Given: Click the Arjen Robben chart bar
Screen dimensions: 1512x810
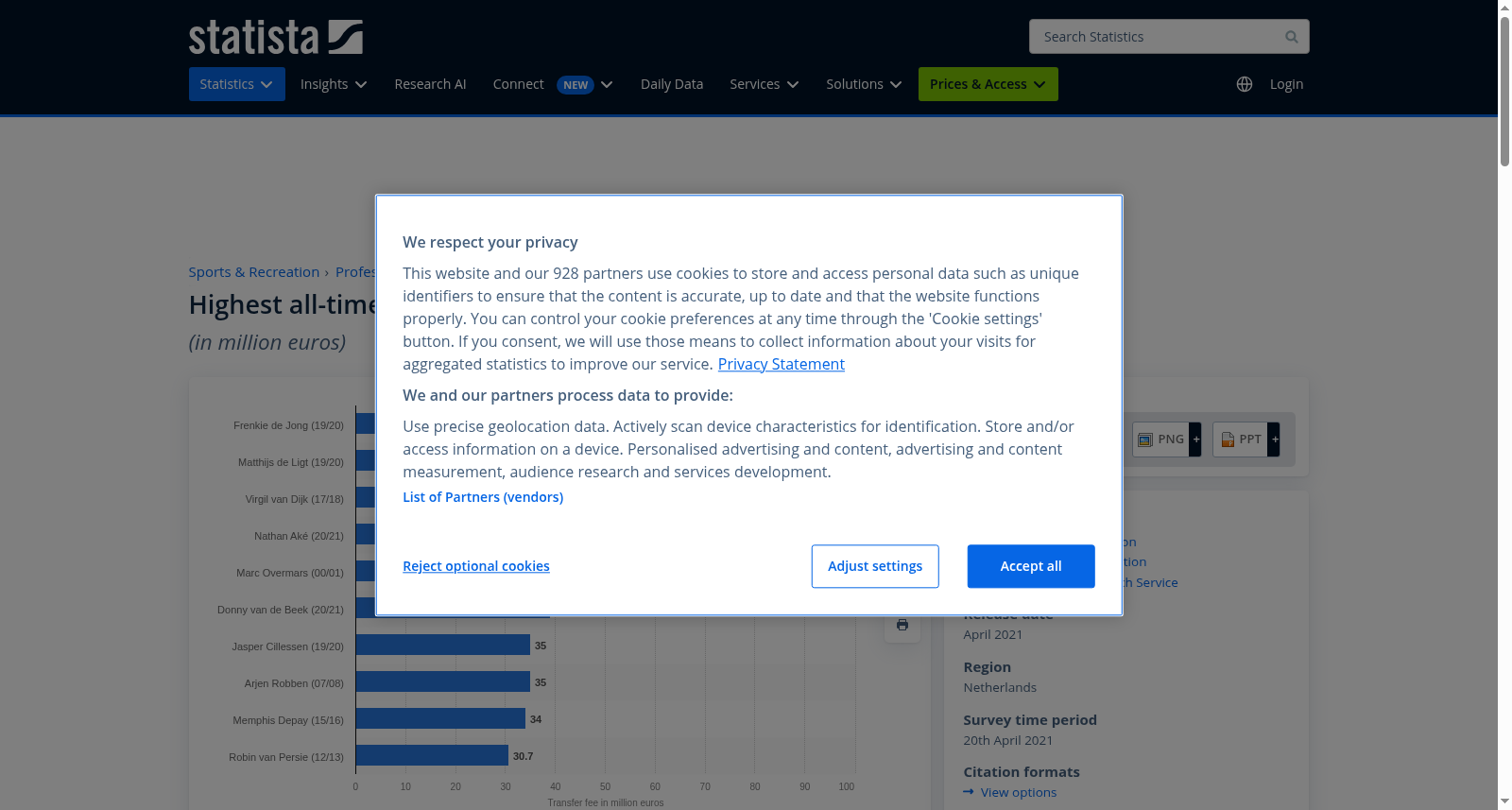Looking at the screenshot, I should pyautogui.click(x=443, y=681).
